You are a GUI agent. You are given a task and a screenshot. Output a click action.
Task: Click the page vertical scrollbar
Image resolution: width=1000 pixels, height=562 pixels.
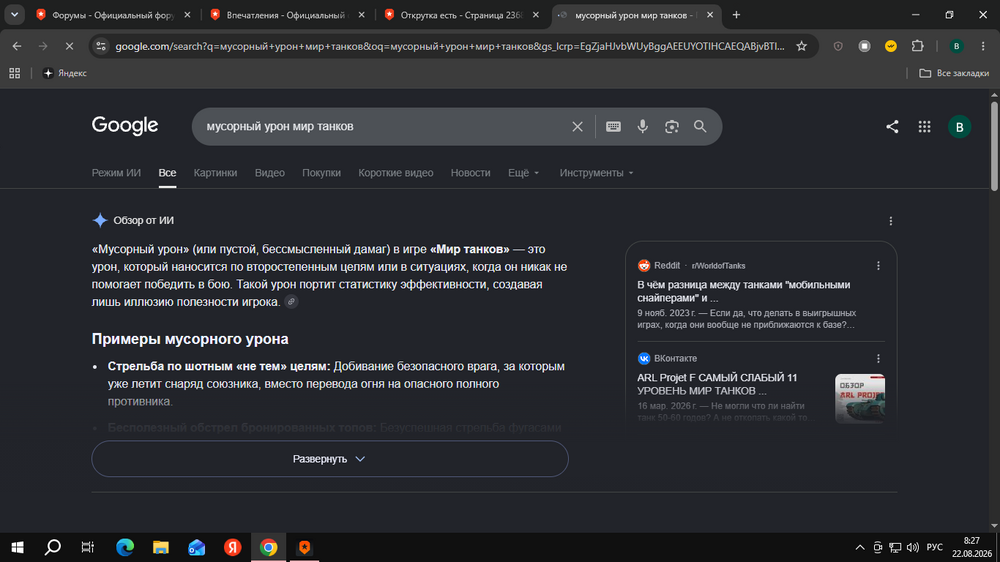tap(994, 145)
